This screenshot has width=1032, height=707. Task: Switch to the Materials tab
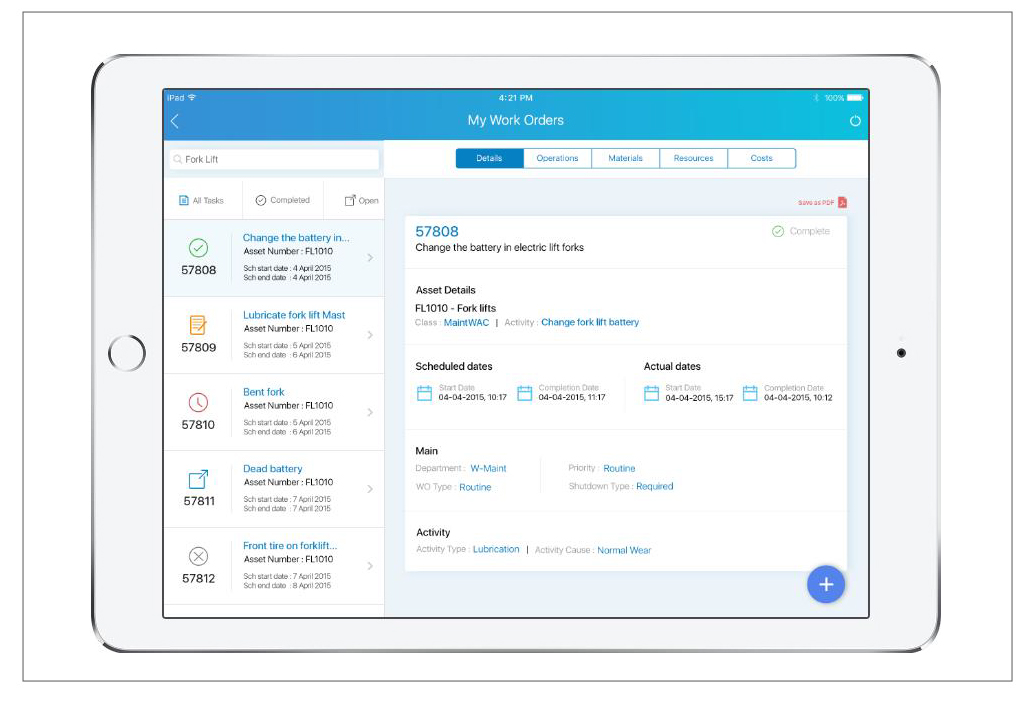pos(625,158)
